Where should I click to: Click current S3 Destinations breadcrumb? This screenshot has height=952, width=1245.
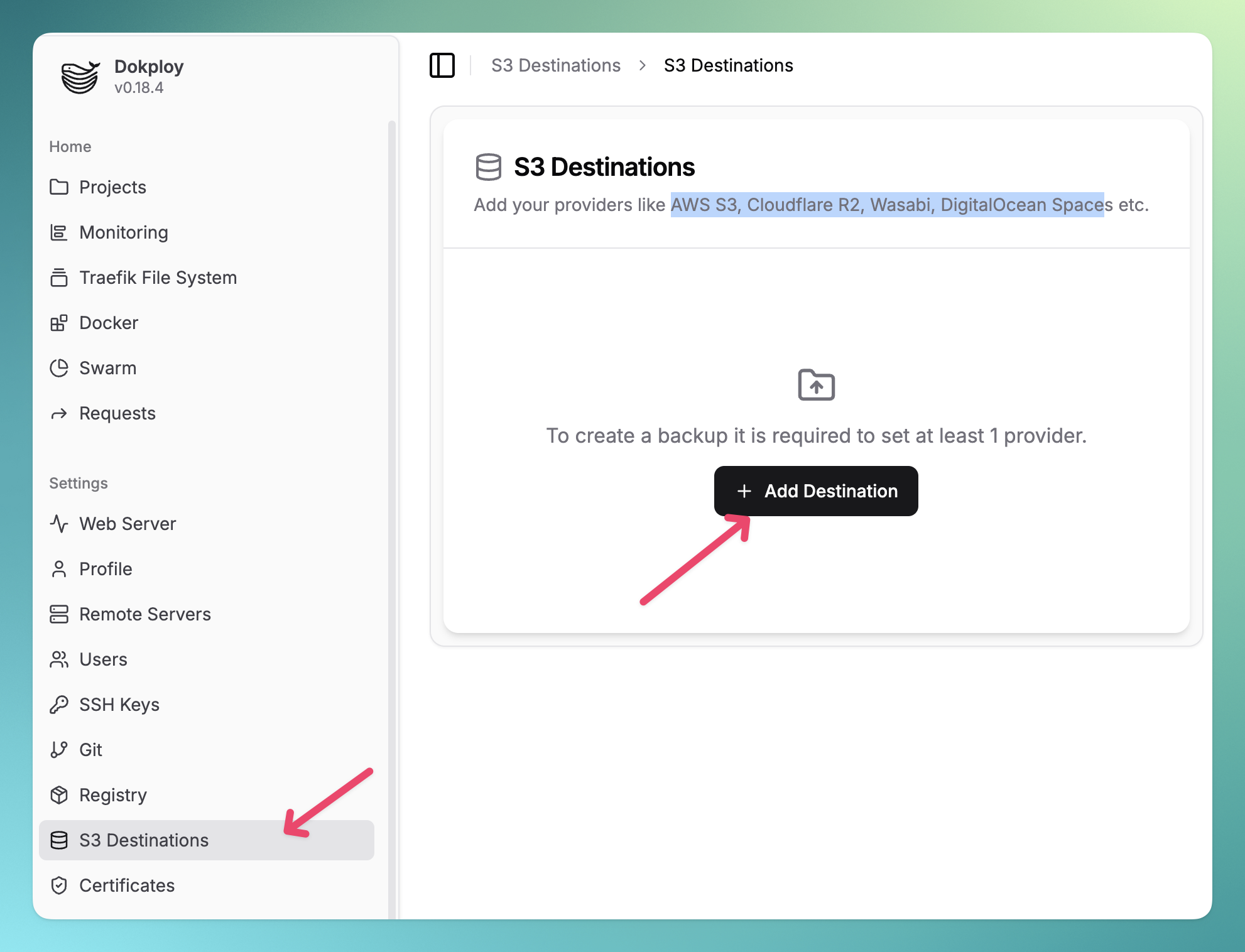pyautogui.click(x=729, y=65)
